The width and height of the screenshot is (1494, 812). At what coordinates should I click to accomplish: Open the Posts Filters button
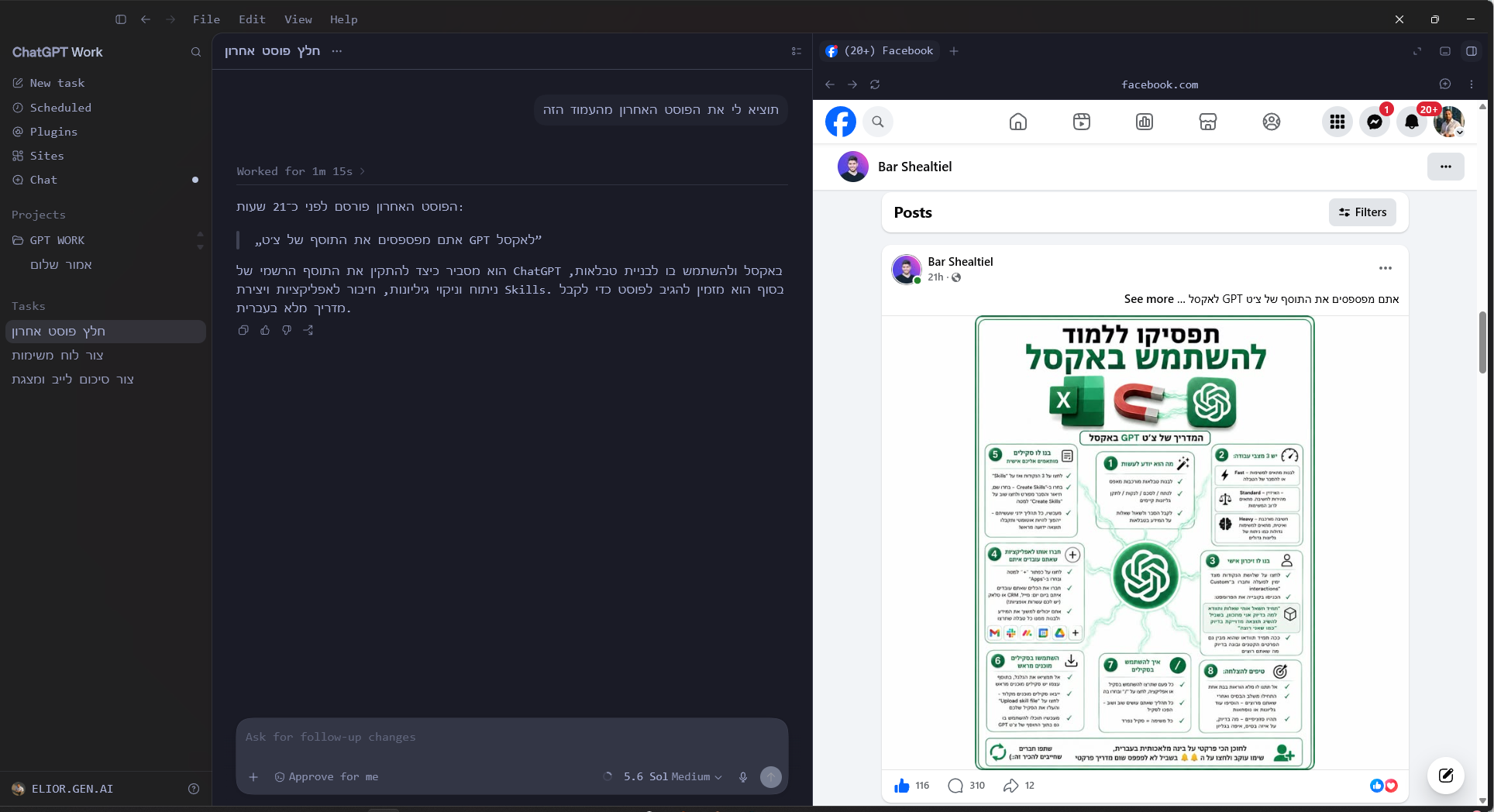click(x=1362, y=212)
